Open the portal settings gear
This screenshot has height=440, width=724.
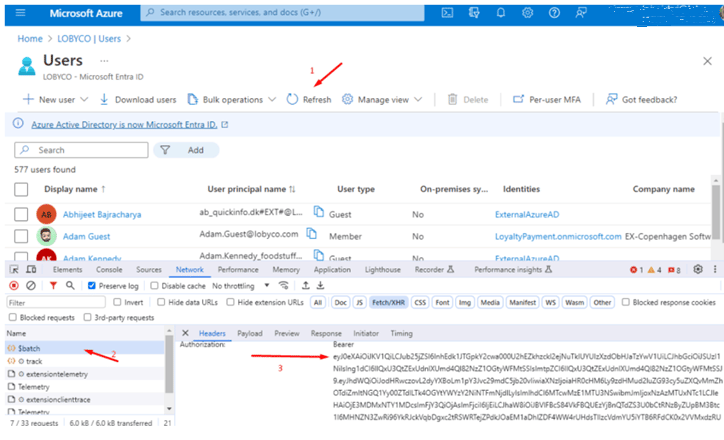coord(527,13)
